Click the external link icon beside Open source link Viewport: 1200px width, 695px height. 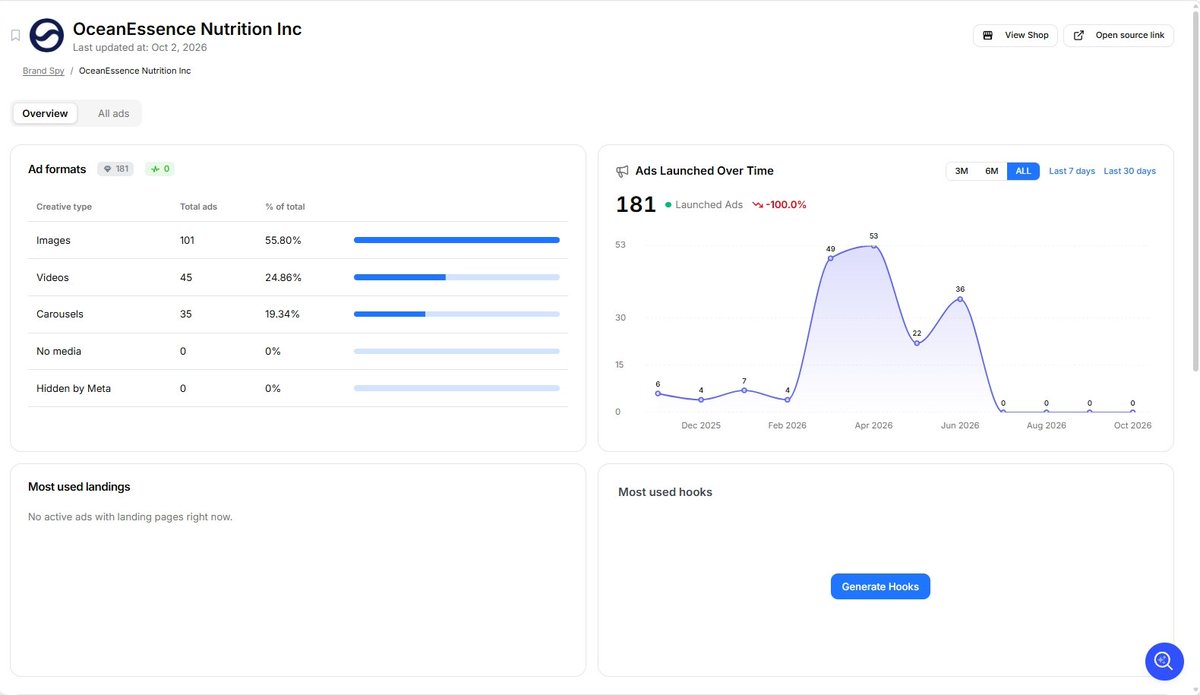[x=1079, y=35]
